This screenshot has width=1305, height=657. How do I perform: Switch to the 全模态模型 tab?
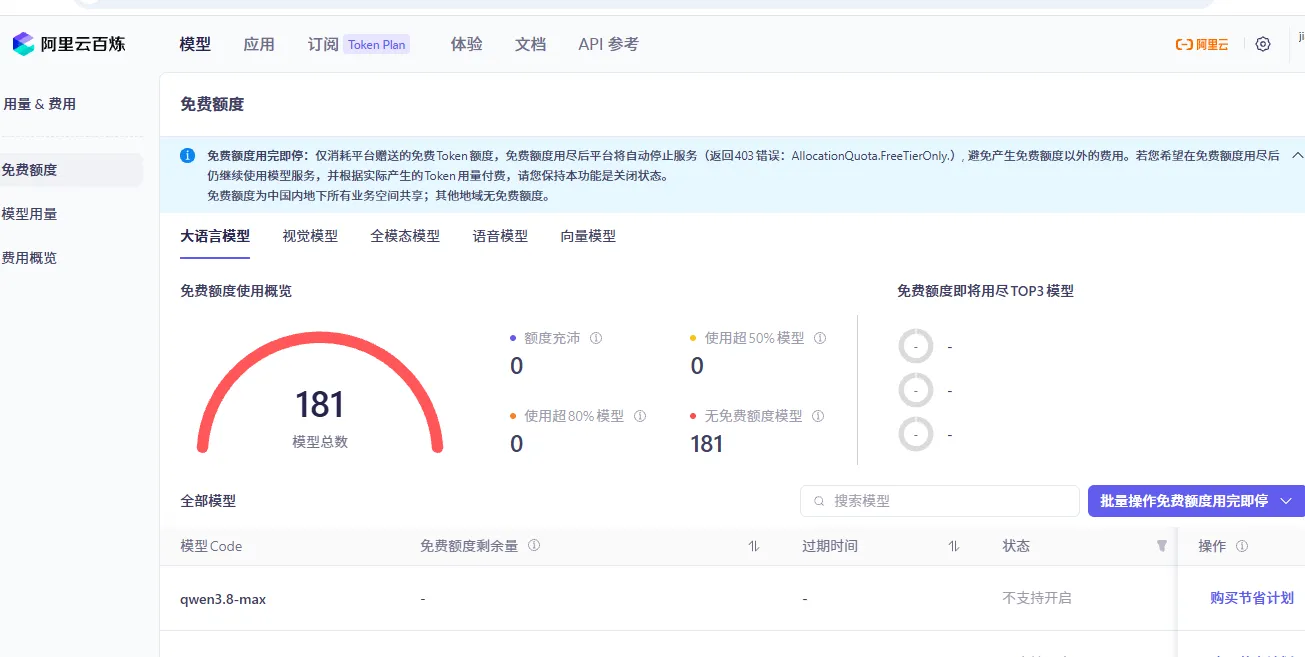click(405, 236)
